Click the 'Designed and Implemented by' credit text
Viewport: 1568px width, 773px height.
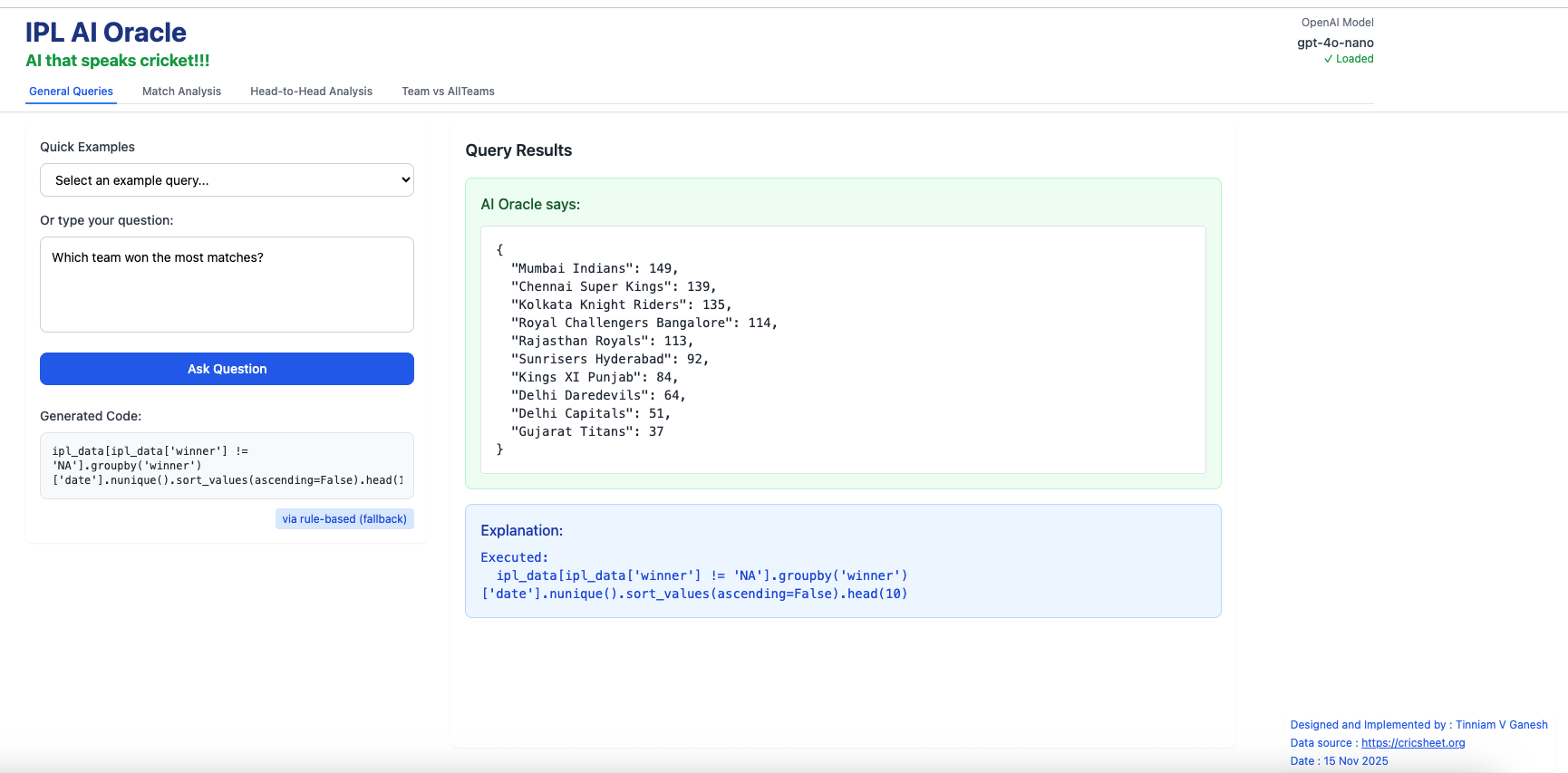click(1418, 725)
